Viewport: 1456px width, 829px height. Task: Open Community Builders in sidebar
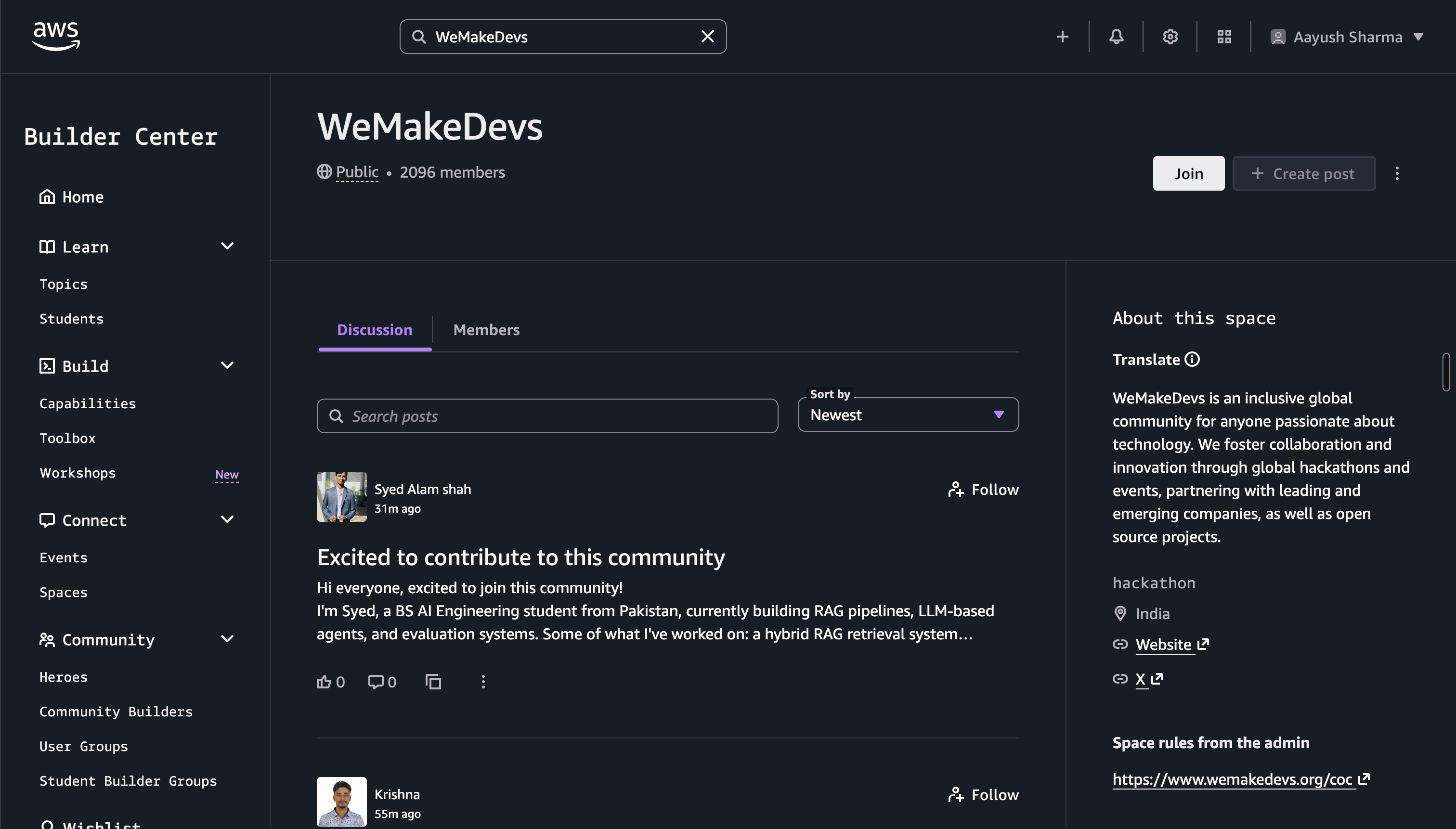(116, 712)
